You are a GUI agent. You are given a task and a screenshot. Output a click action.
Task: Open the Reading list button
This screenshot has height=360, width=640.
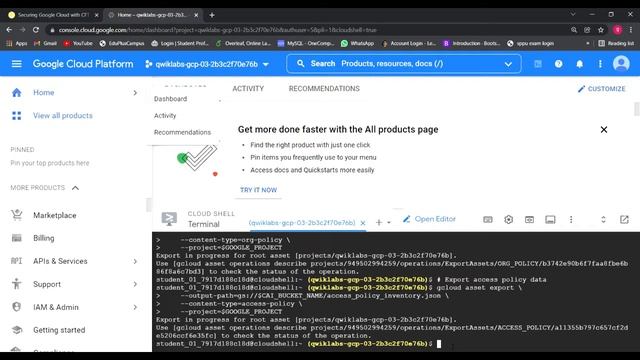[616, 43]
